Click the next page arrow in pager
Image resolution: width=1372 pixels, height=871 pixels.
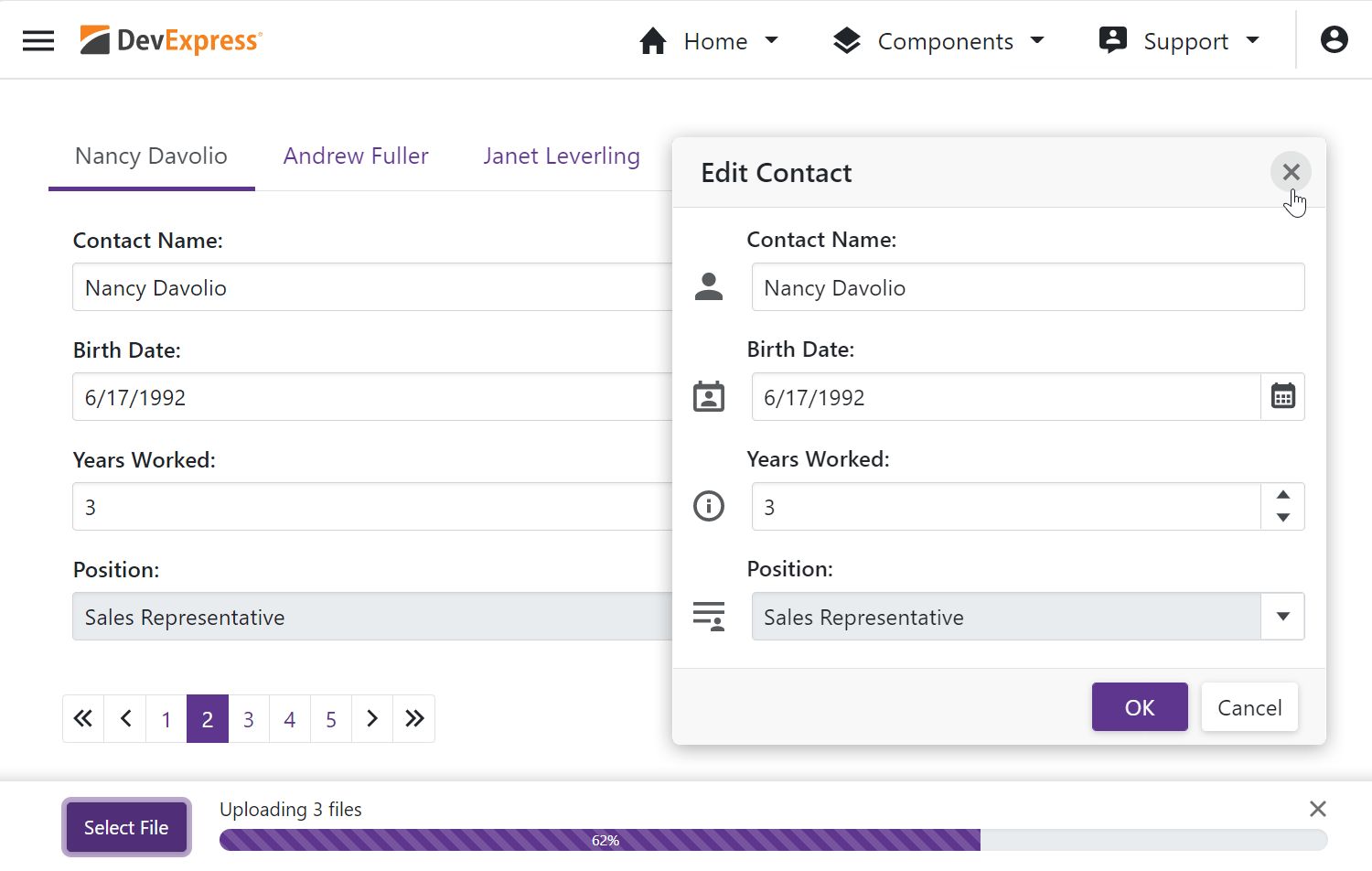(372, 718)
